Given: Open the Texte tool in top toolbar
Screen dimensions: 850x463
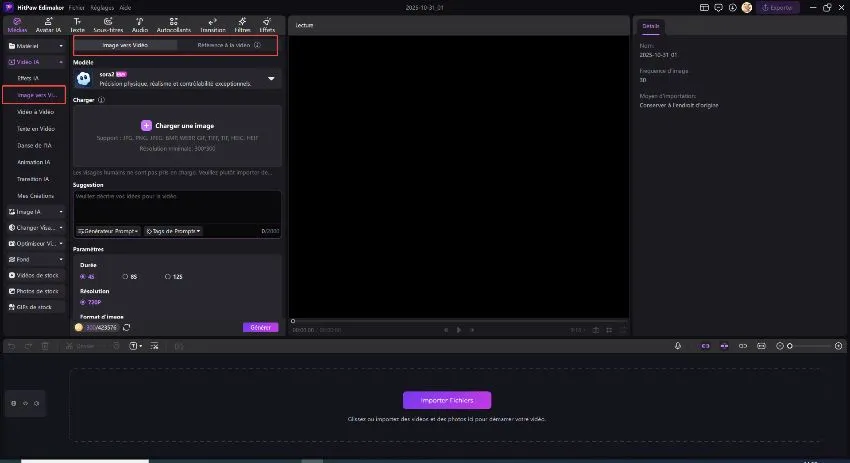Looking at the screenshot, I should [x=77, y=25].
